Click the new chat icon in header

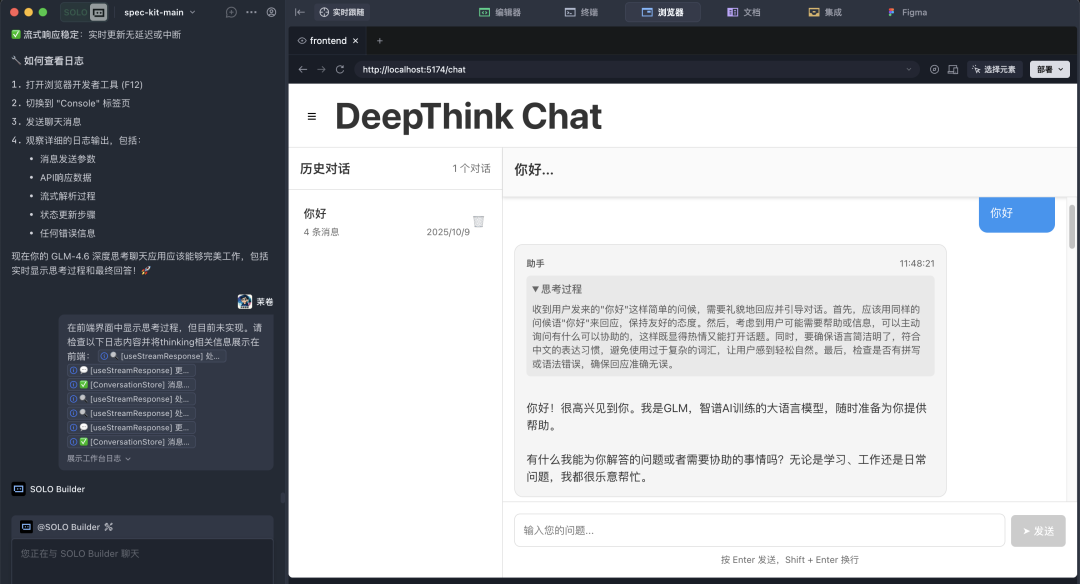coord(231,12)
